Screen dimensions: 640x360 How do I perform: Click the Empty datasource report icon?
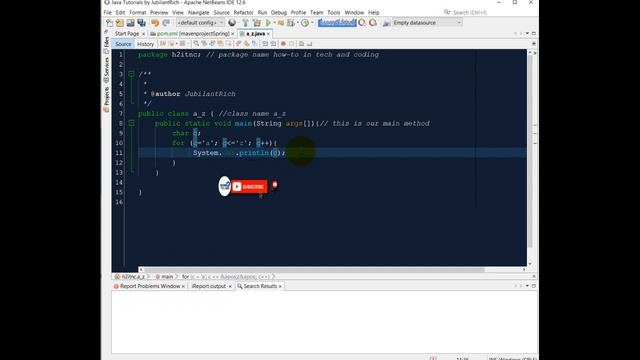(386, 23)
